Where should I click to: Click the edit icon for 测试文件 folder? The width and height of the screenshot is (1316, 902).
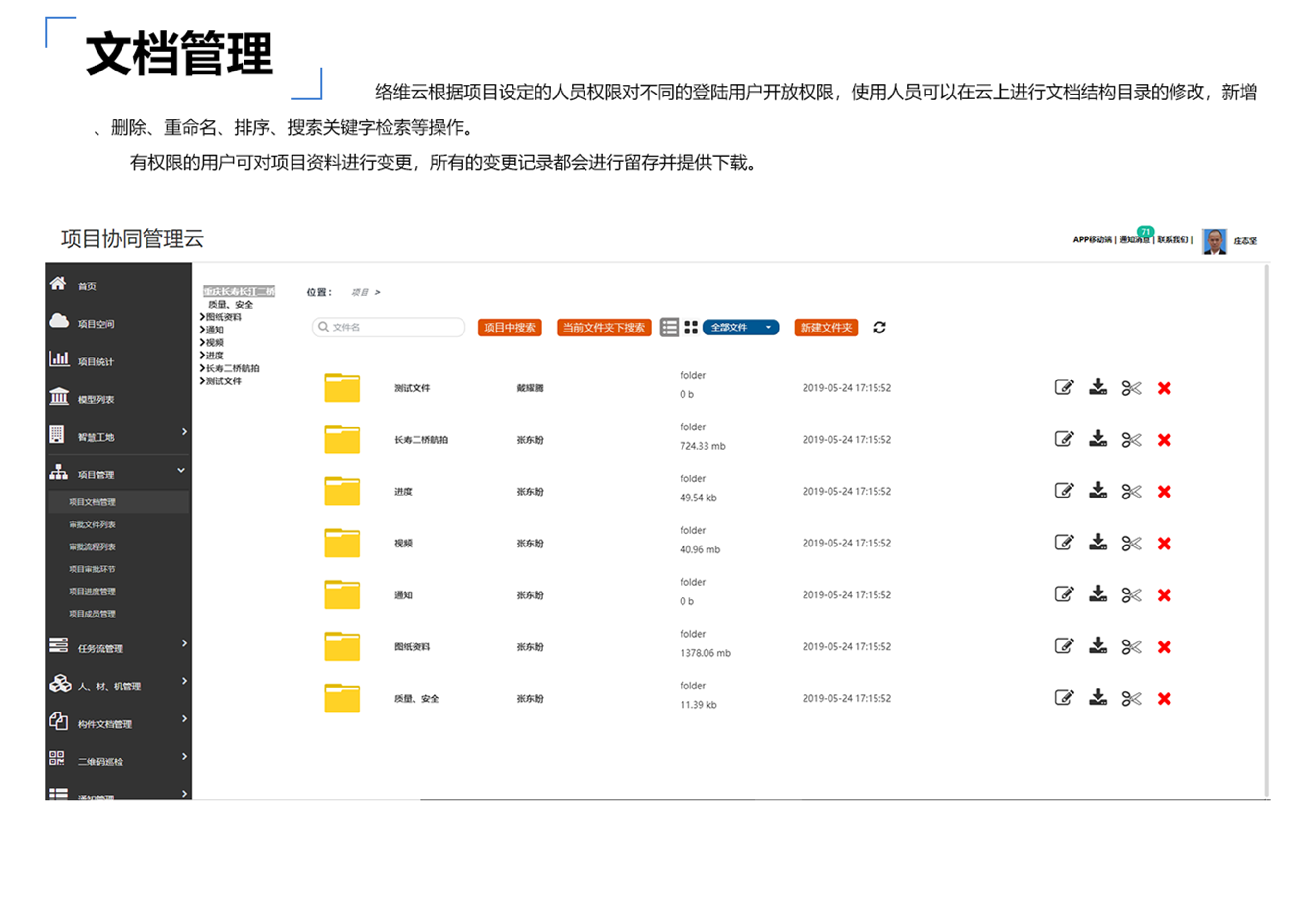[x=1064, y=388]
